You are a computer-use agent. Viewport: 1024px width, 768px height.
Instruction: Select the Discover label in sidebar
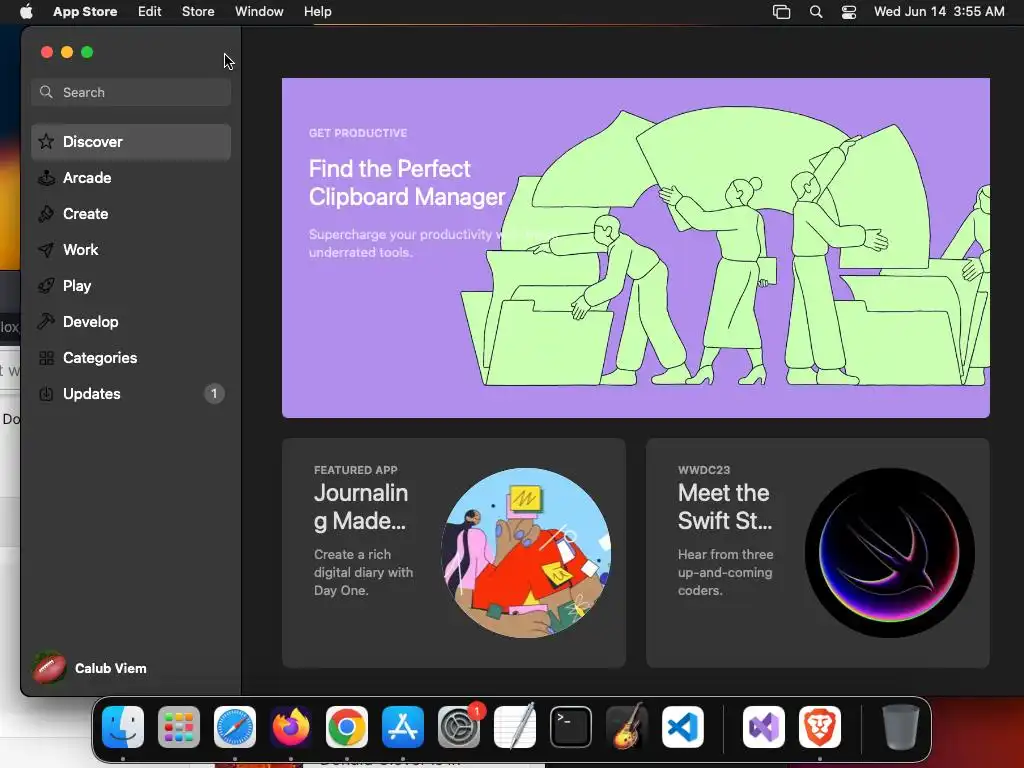(x=93, y=142)
